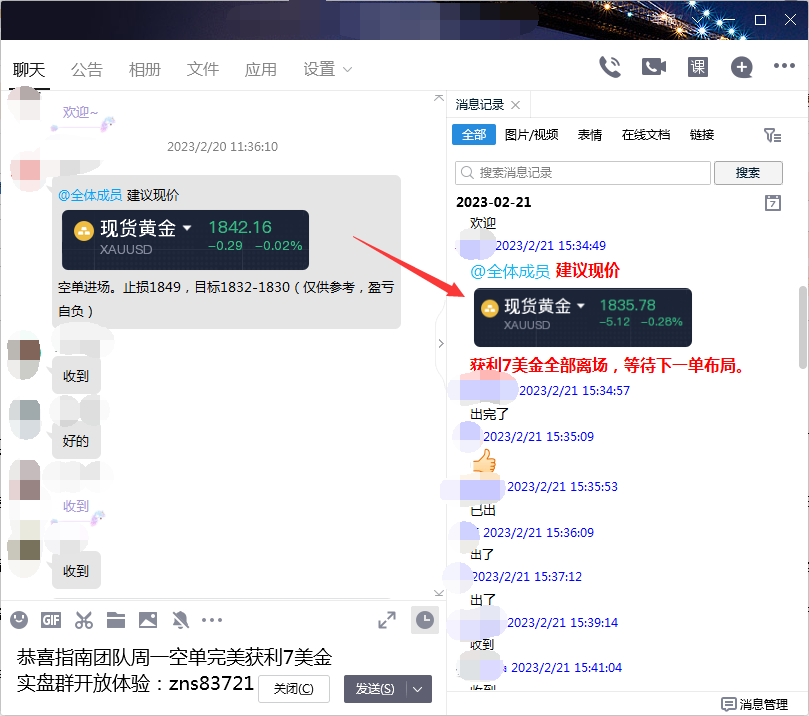Viewport: 809px width, 716px height.
Task: Click the message history vertical scrollbar
Action: [802, 328]
